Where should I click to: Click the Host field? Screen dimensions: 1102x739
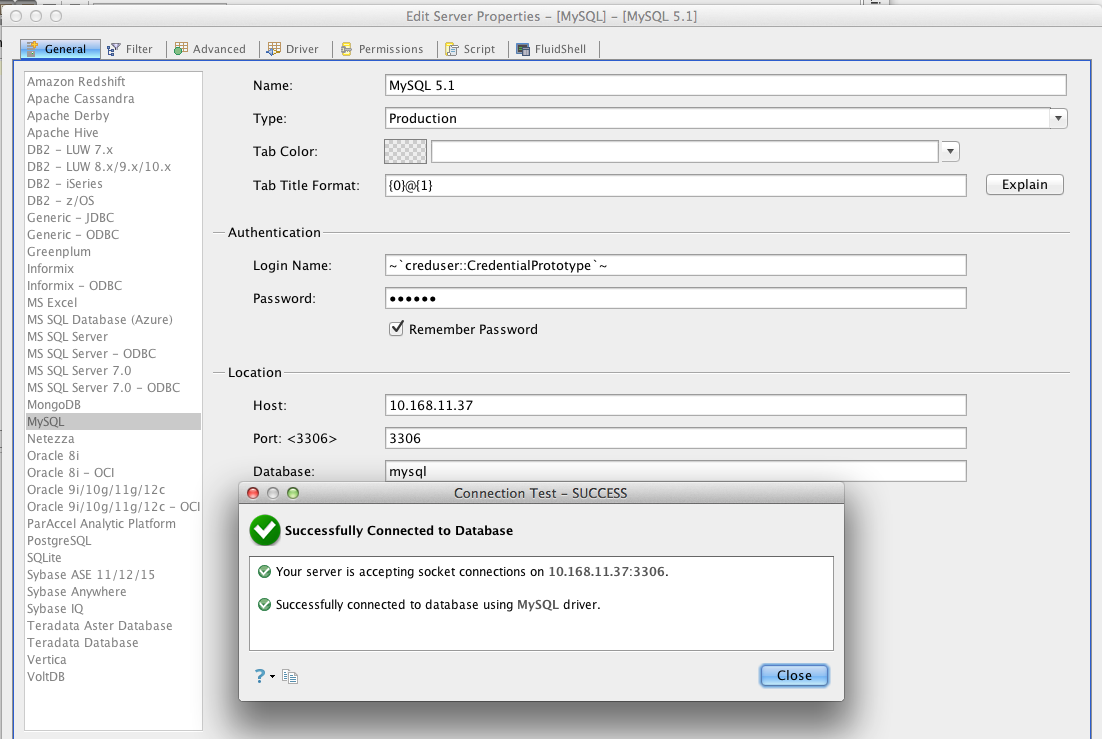(675, 405)
